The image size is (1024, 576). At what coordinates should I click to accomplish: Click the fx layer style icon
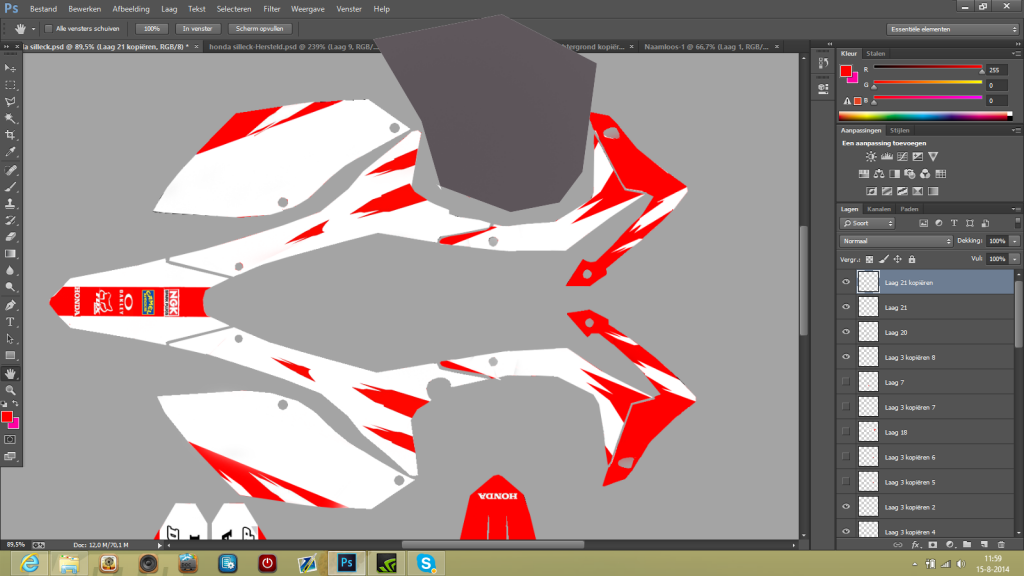point(915,545)
